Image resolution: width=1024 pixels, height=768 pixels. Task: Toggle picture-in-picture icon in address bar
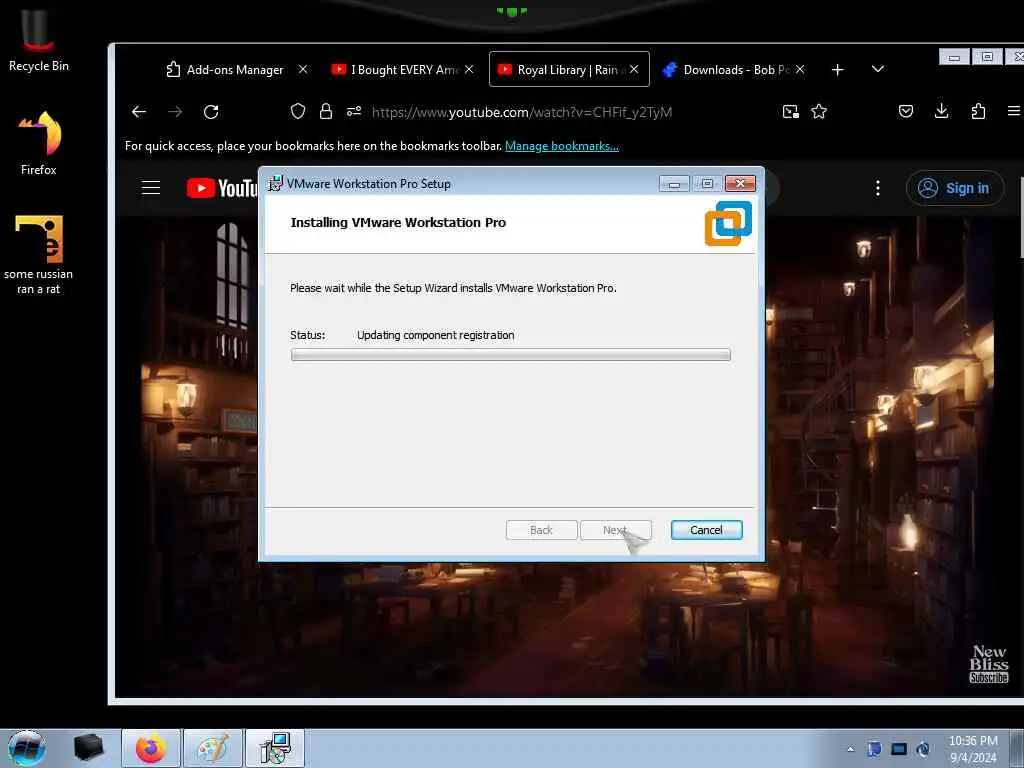791,112
